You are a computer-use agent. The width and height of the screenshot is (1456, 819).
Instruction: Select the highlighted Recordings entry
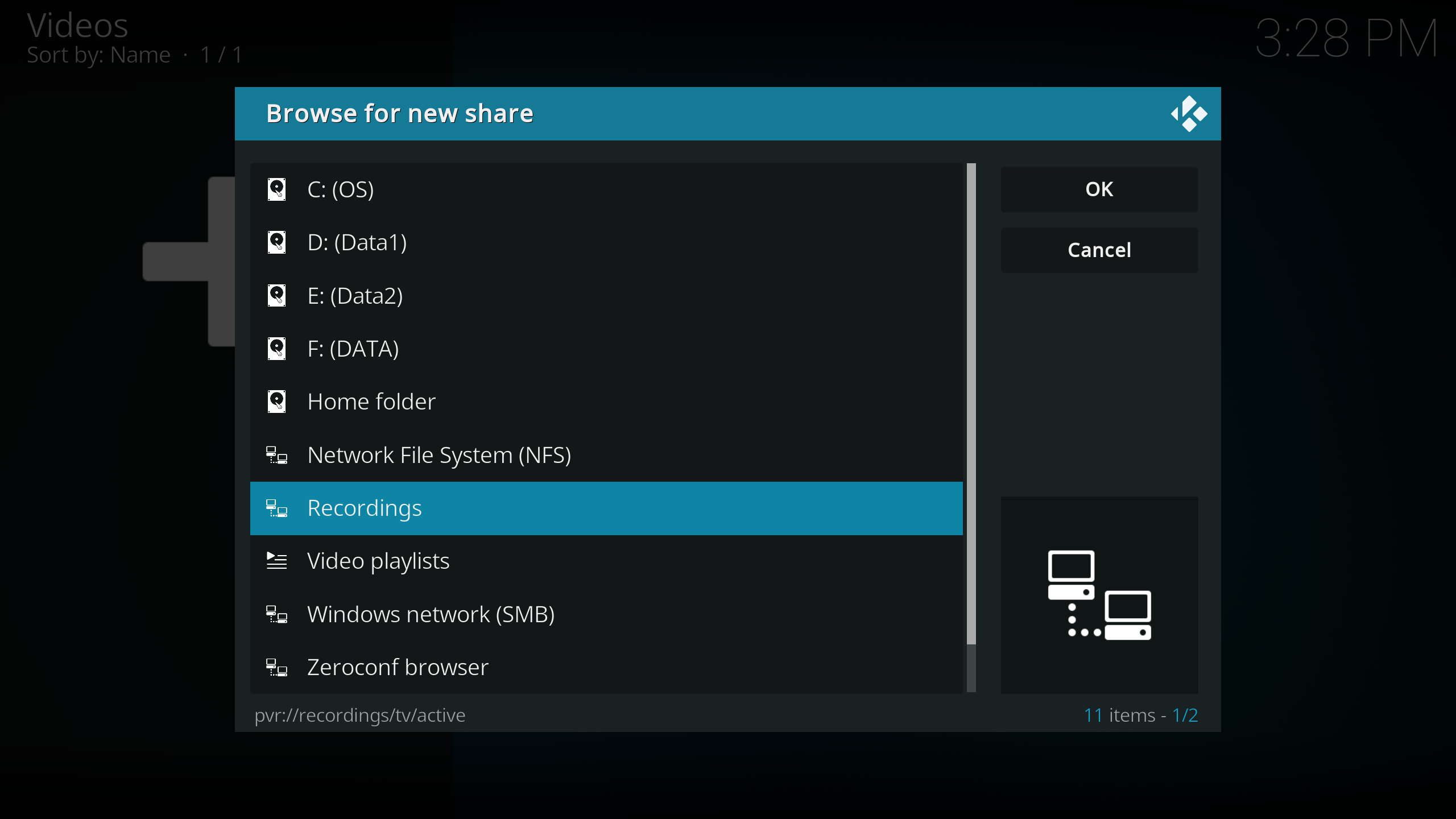pyautogui.click(x=606, y=508)
